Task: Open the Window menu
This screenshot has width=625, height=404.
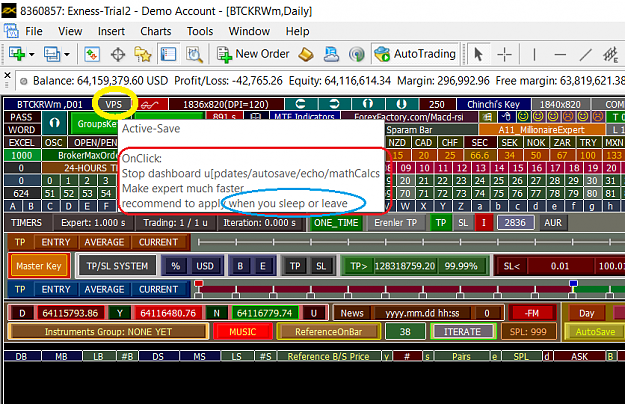Action: [249, 31]
